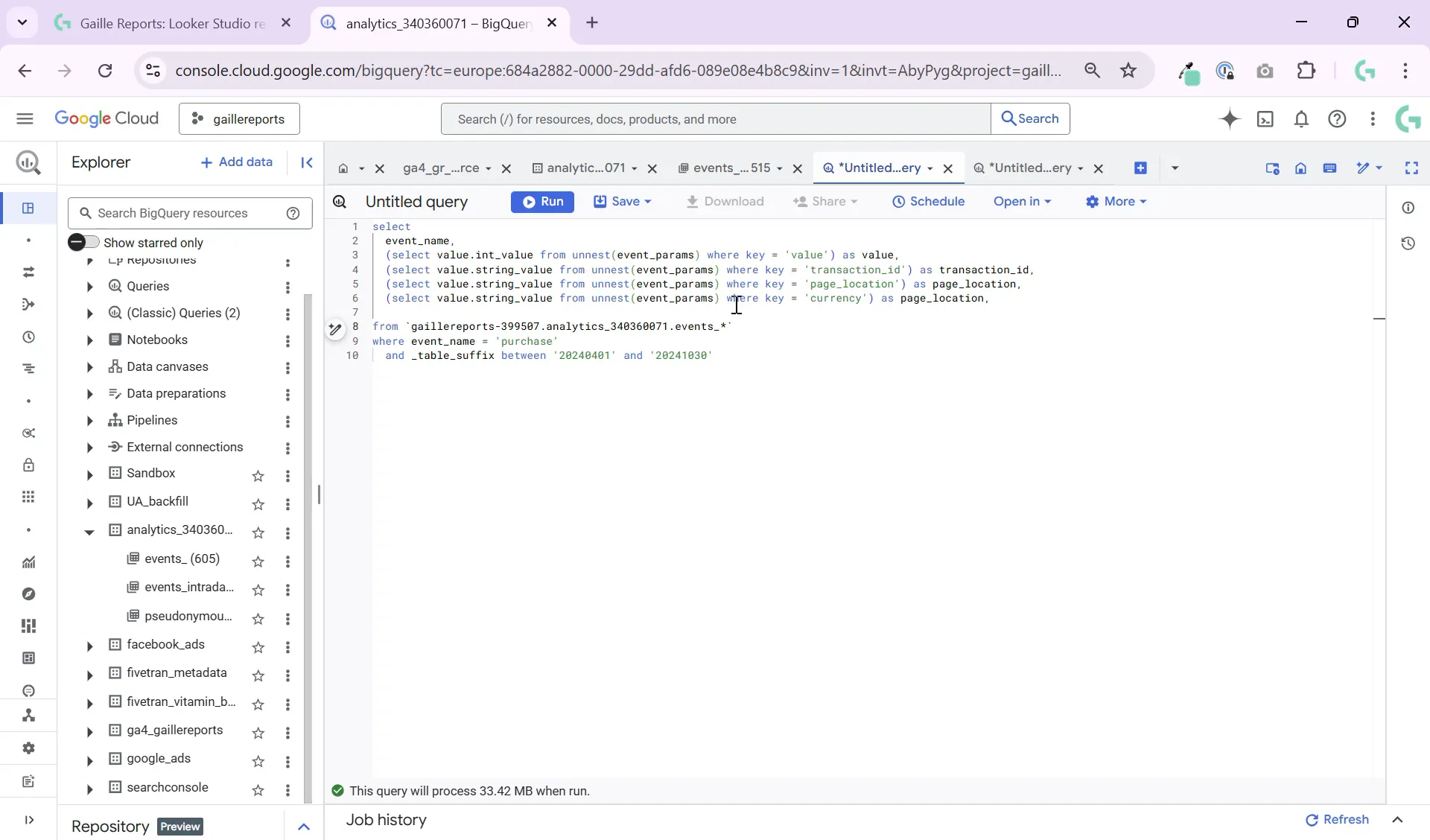1430x840 pixels.
Task: Star the events_ (605) table
Action: (258, 561)
